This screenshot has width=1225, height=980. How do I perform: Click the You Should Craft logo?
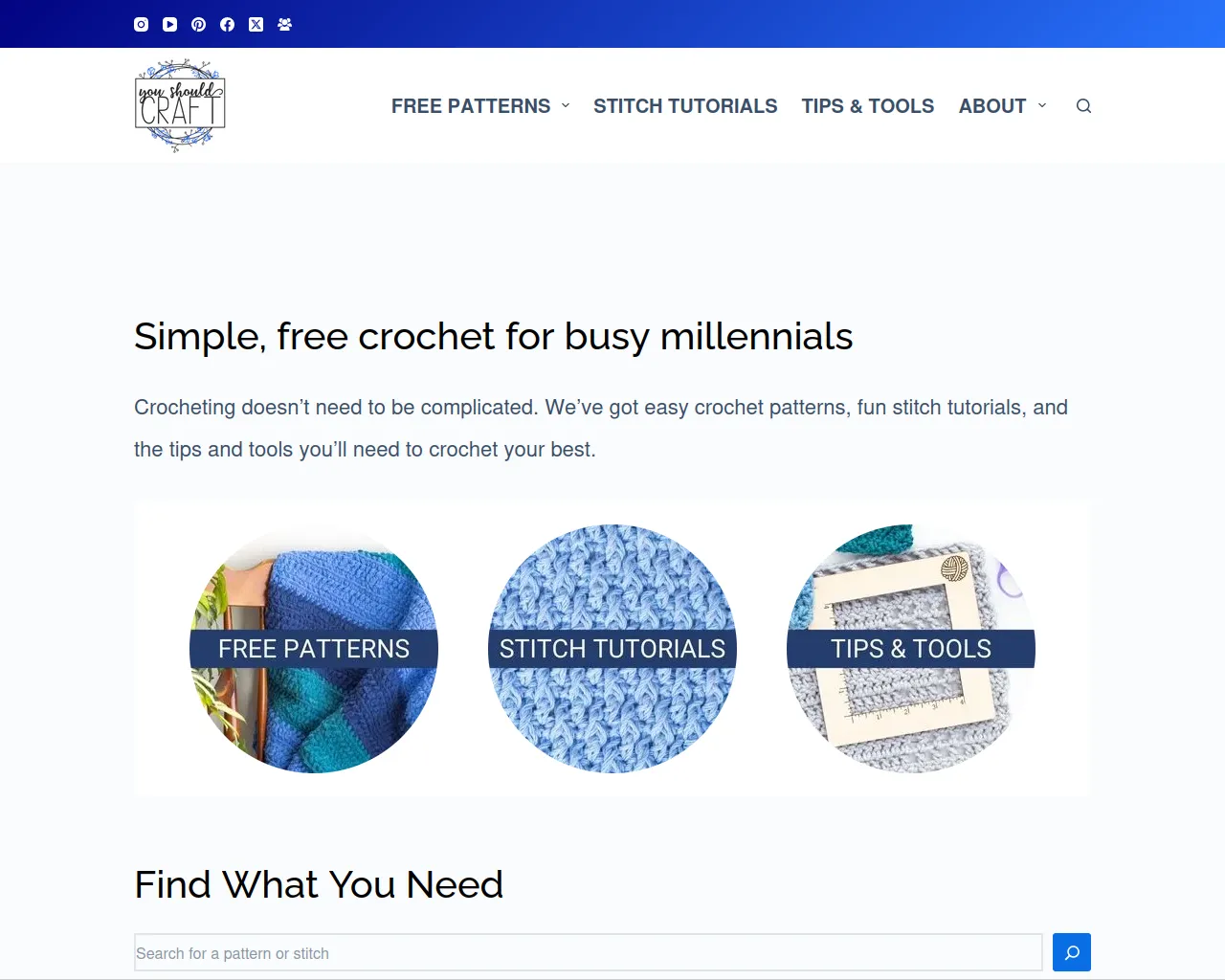tap(180, 105)
